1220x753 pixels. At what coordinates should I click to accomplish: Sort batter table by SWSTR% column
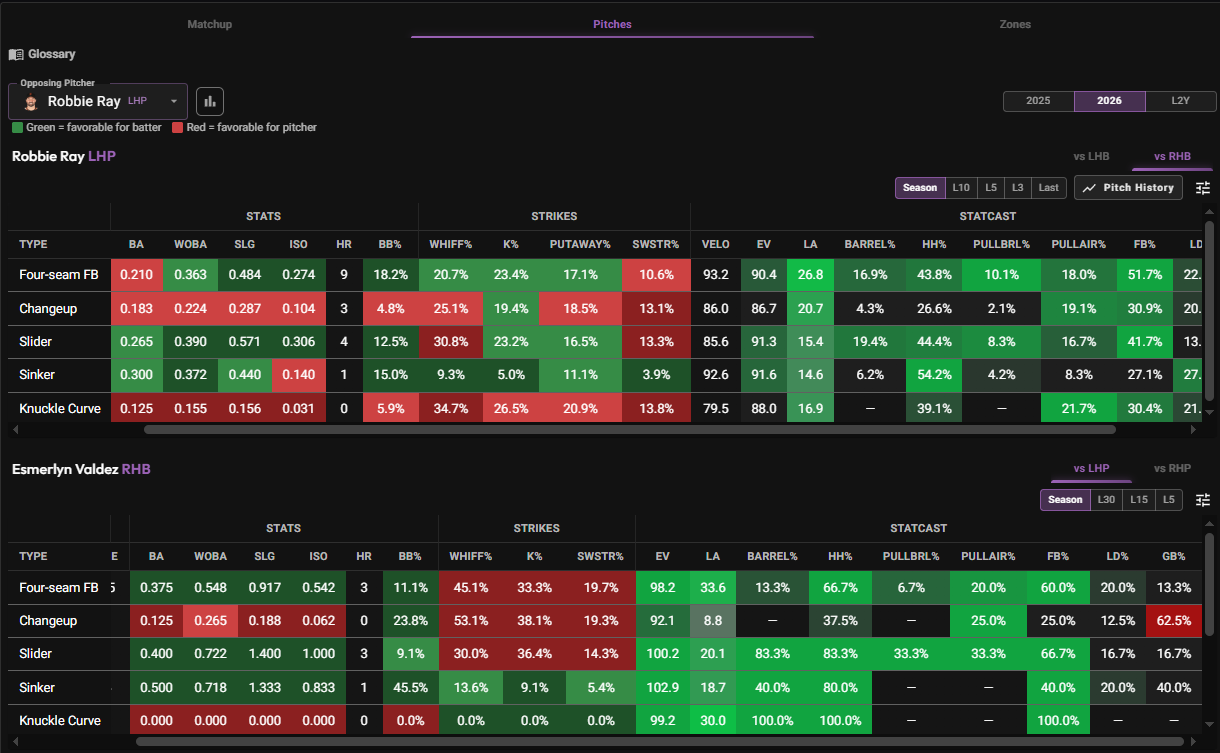coord(600,556)
